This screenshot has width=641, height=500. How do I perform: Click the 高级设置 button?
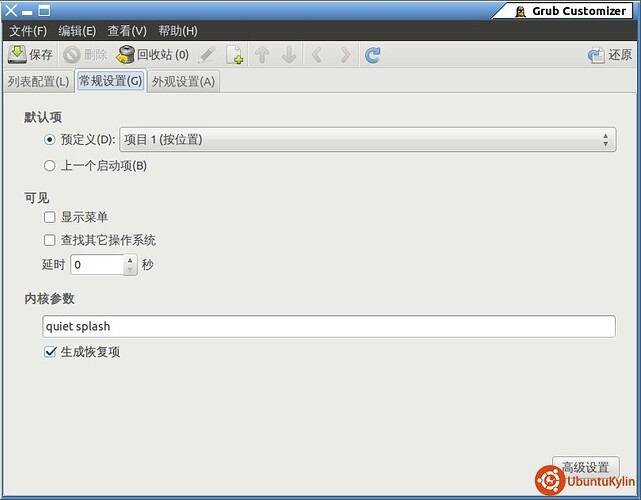click(585, 467)
